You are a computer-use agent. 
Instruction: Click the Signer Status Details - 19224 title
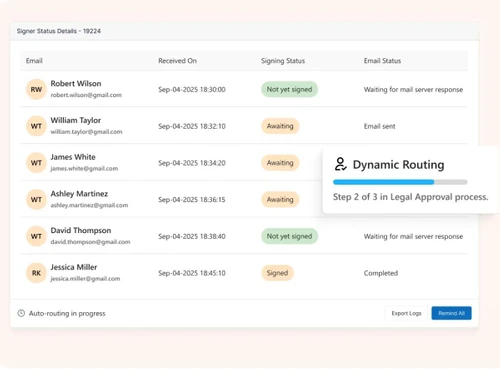pos(59,31)
